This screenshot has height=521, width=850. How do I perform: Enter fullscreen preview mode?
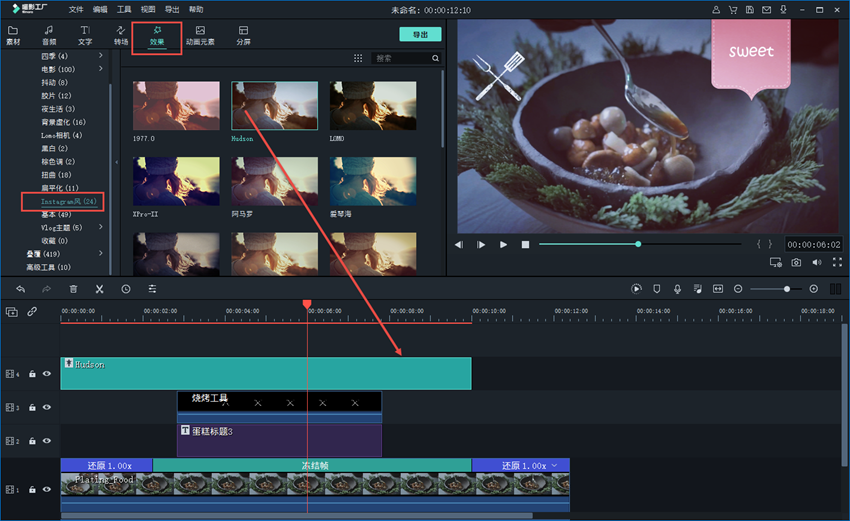coord(836,263)
